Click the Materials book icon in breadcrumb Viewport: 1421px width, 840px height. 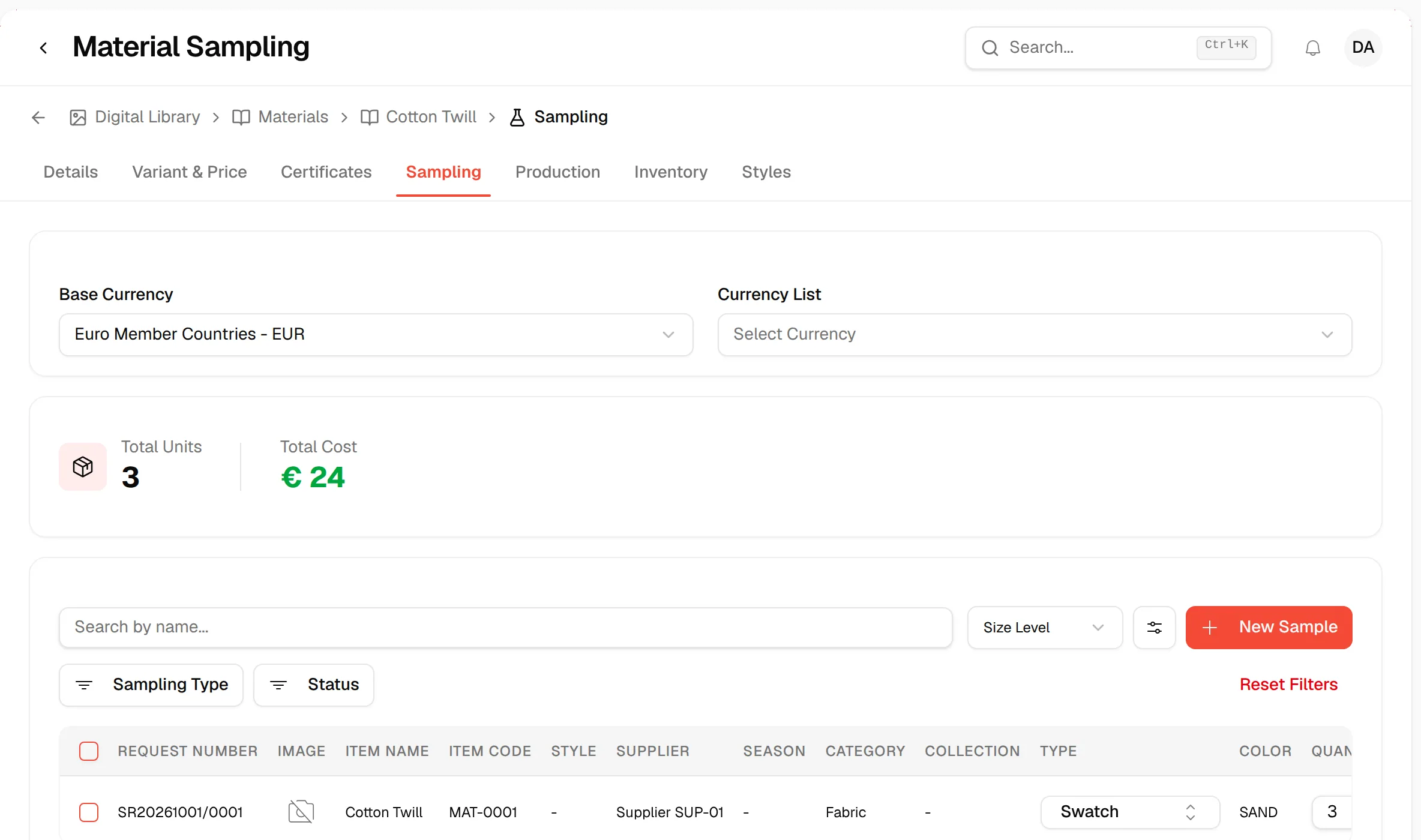click(241, 117)
